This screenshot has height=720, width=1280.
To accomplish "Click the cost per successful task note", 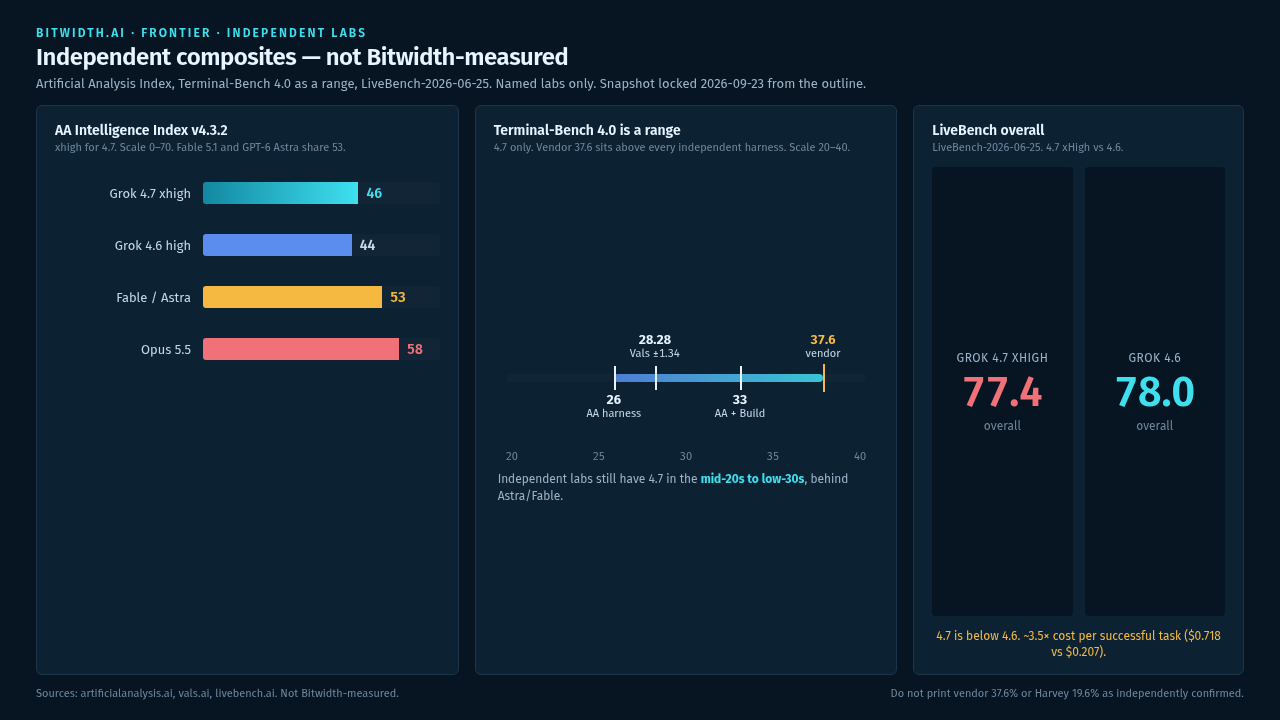I will pos(1078,643).
